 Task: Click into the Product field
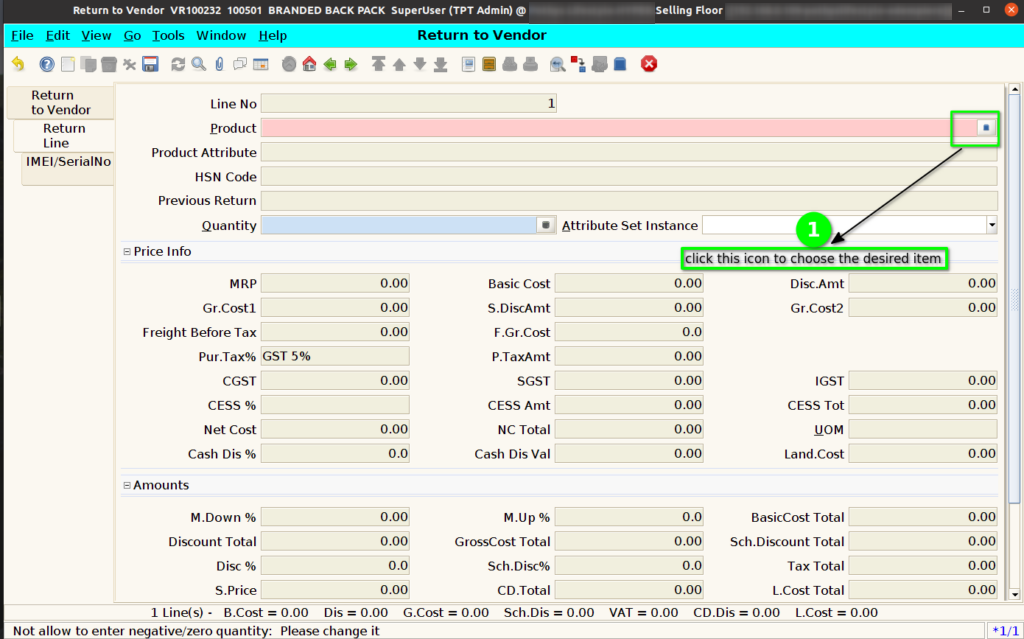[x=618, y=128]
